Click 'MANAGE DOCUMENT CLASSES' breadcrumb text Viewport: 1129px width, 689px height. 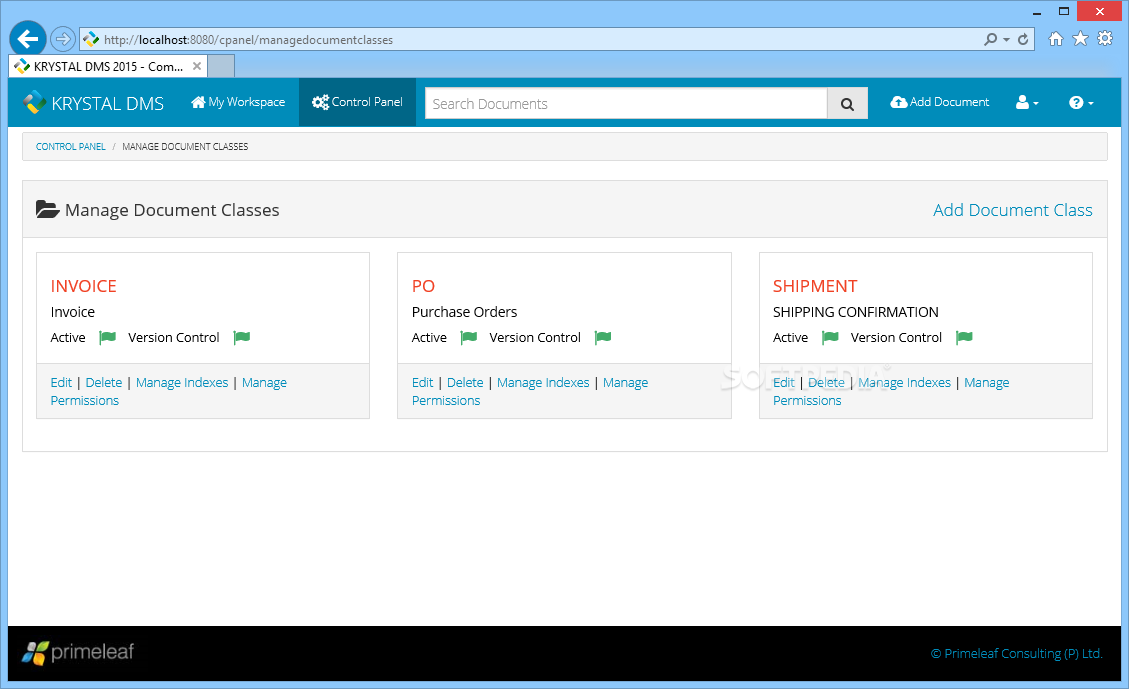click(185, 146)
